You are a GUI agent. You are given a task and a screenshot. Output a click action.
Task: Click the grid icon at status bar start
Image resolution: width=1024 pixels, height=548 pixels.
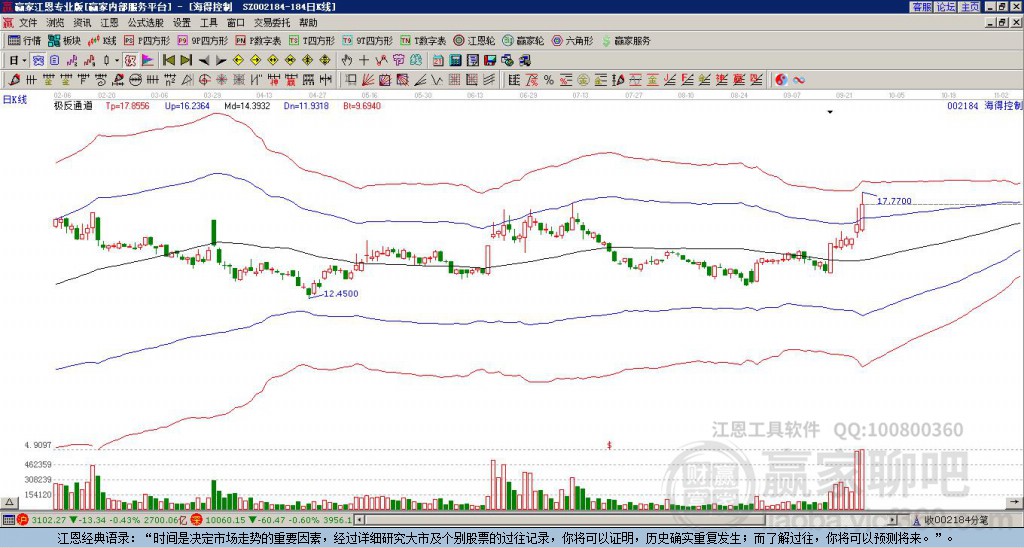pos(8,520)
